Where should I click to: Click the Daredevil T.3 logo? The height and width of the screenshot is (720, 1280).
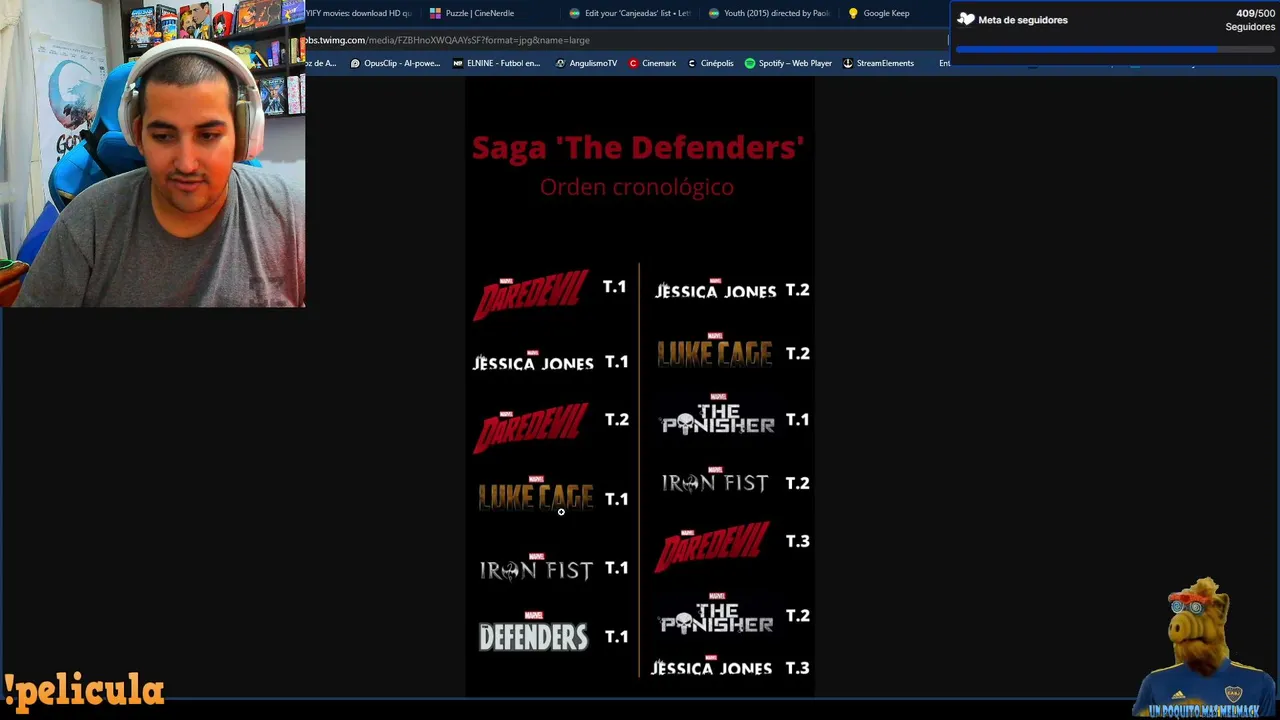(x=712, y=547)
